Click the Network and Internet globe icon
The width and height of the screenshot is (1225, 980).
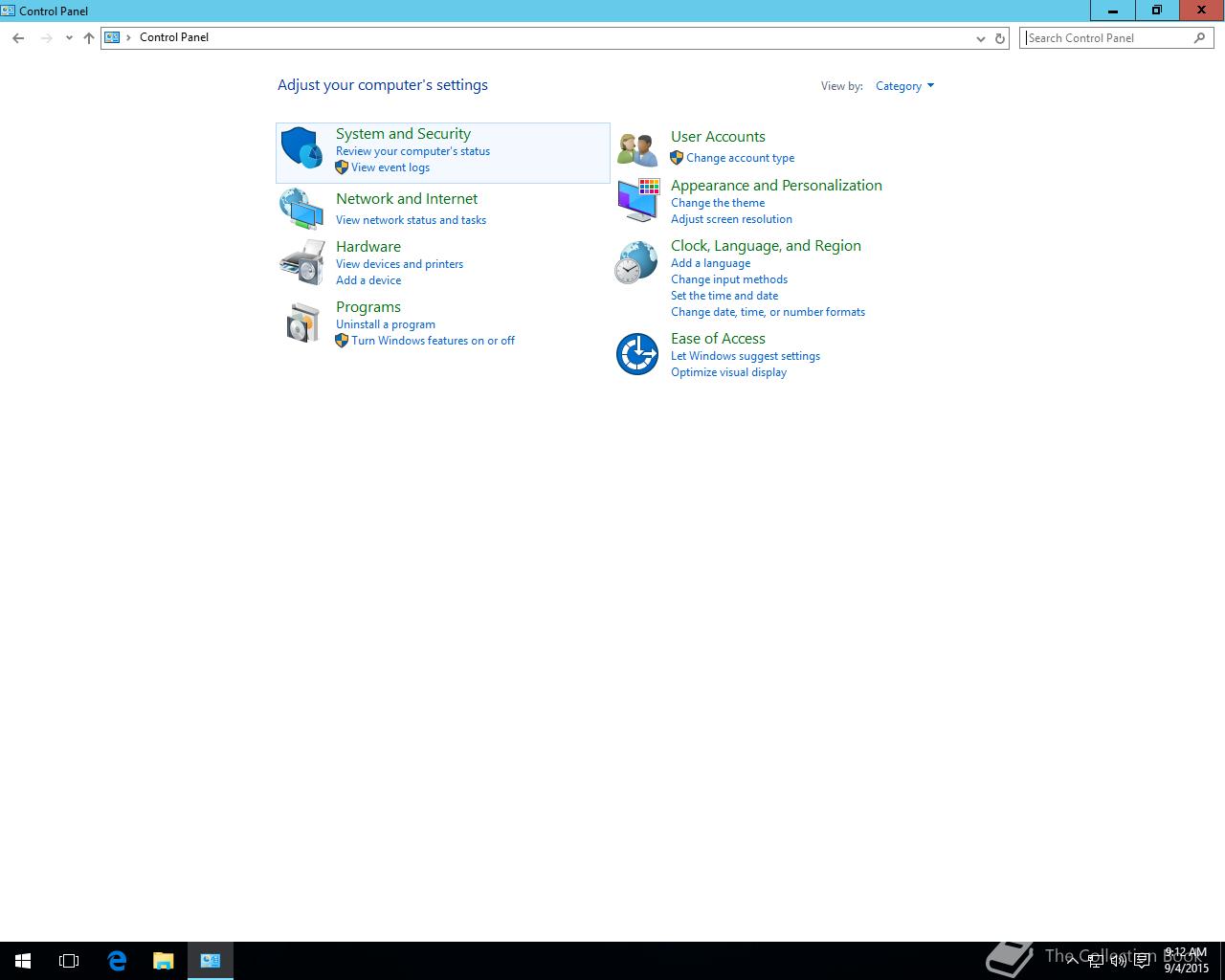point(301,209)
